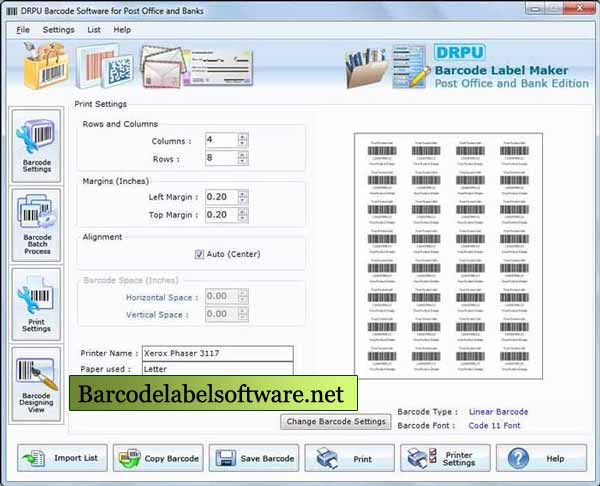
Task: Increase the Rows value with up arrow
Action: [x=242, y=154]
